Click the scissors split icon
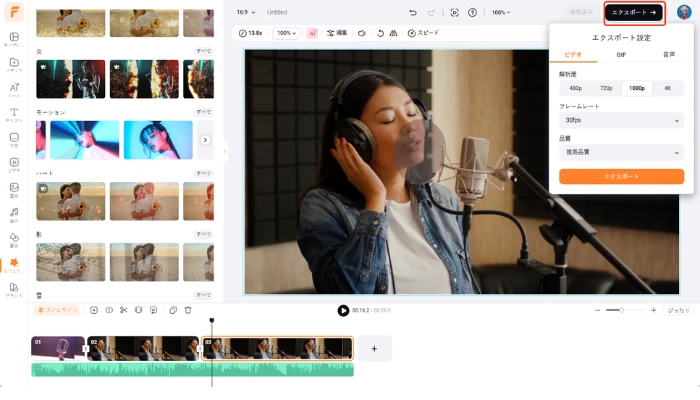The height and width of the screenshot is (400, 700). pos(123,310)
